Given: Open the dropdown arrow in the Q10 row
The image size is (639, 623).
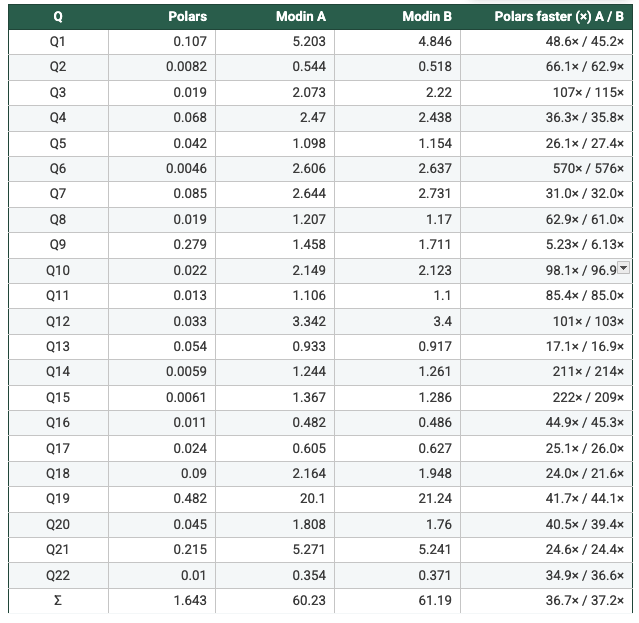Looking at the screenshot, I should pyautogui.click(x=624, y=269).
